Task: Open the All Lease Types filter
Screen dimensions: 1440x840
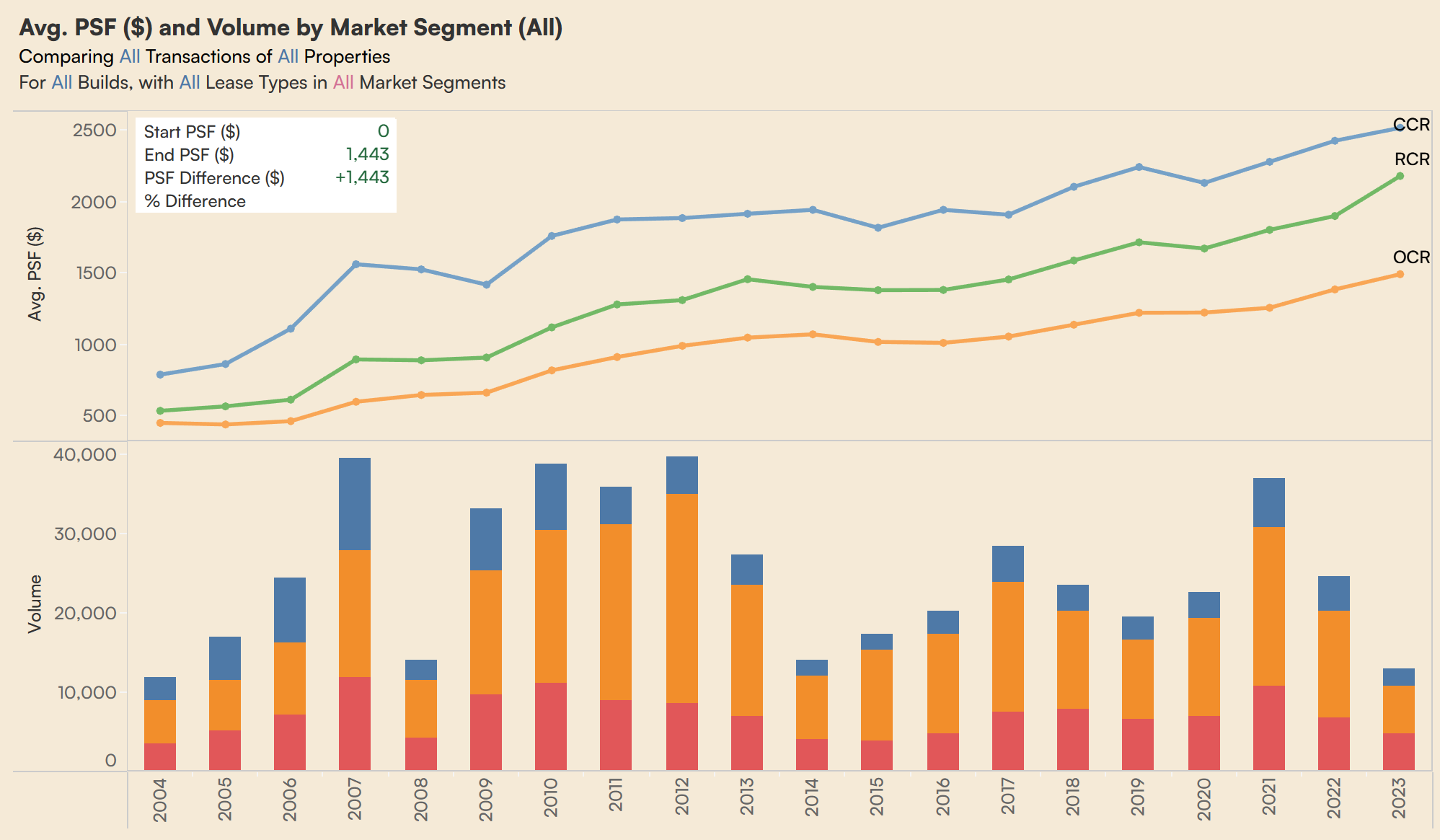Action: click(x=189, y=83)
